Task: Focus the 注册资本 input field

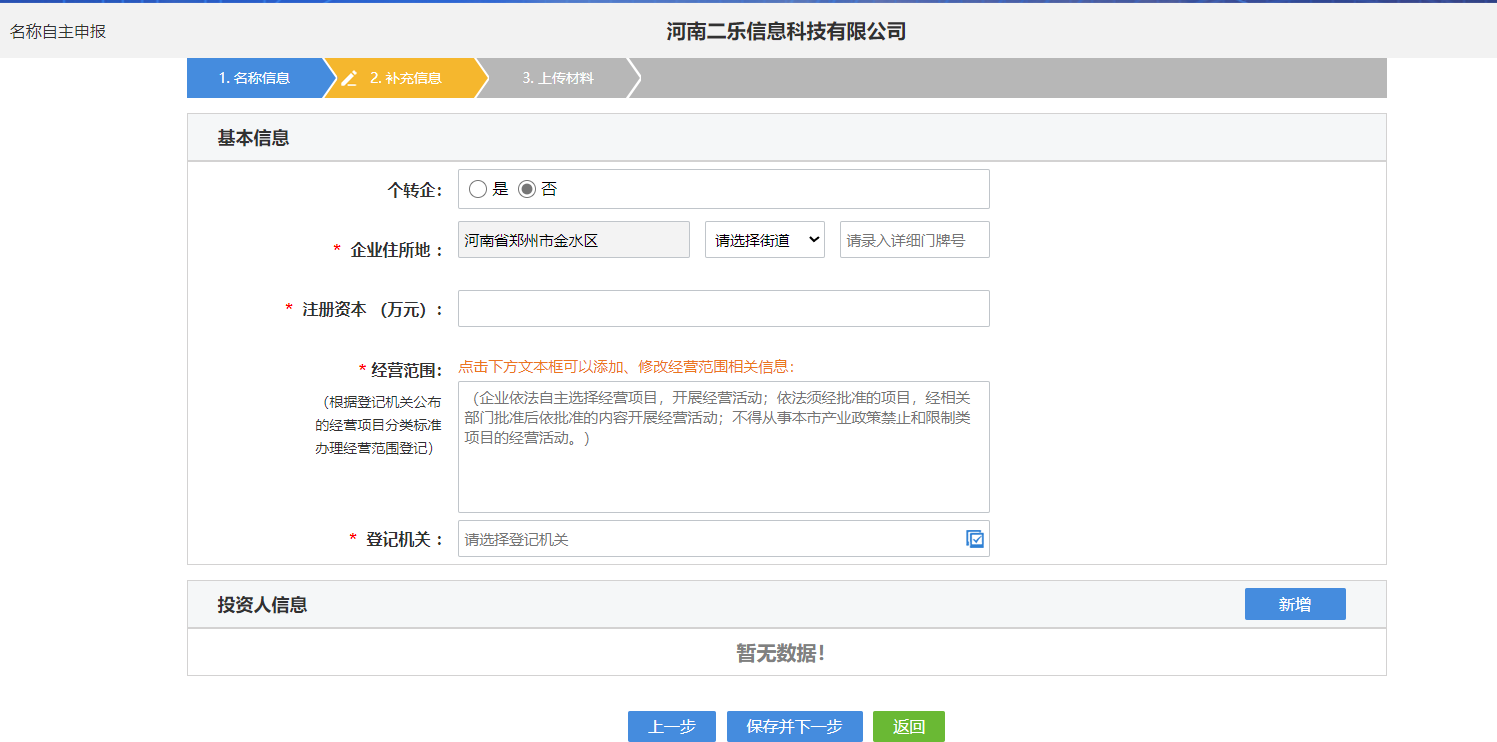Action: [724, 308]
